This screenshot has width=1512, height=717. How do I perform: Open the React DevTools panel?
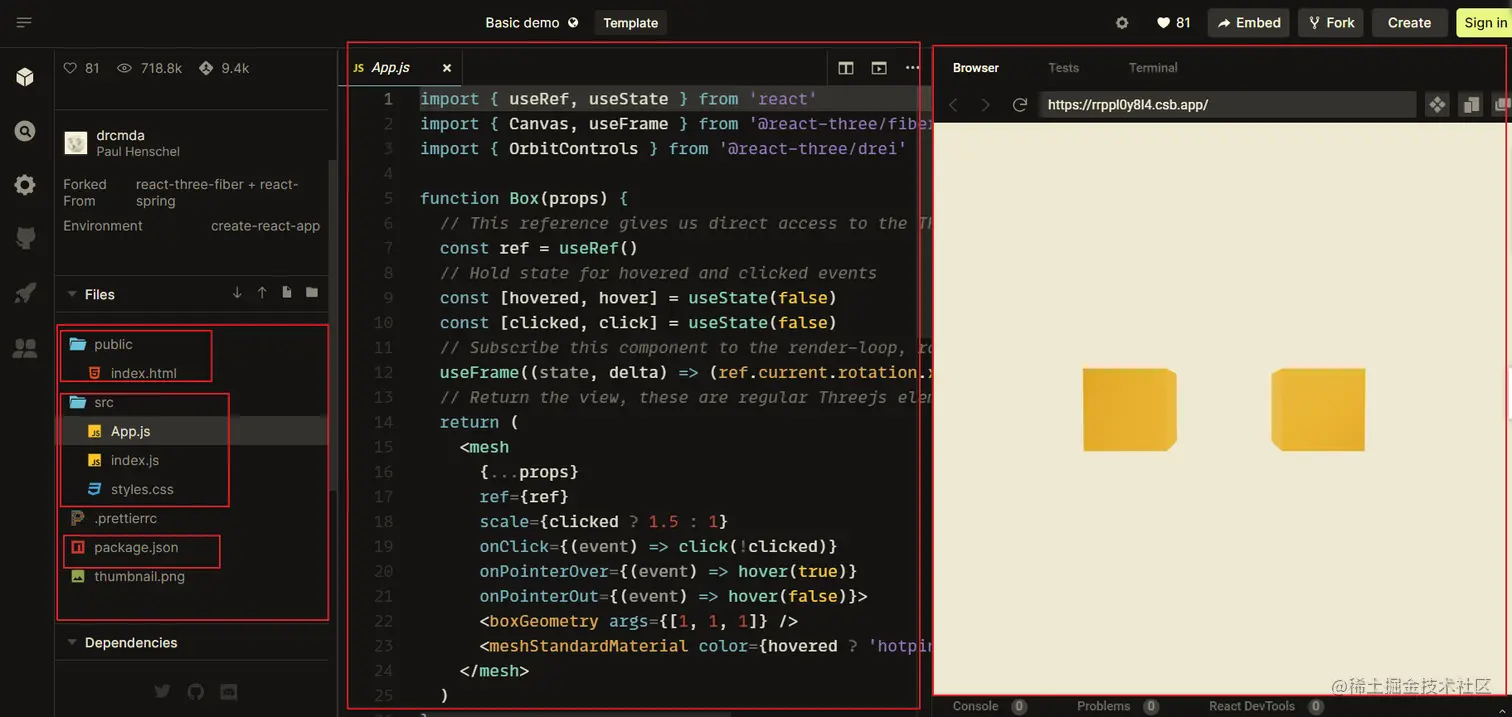tap(1266, 706)
